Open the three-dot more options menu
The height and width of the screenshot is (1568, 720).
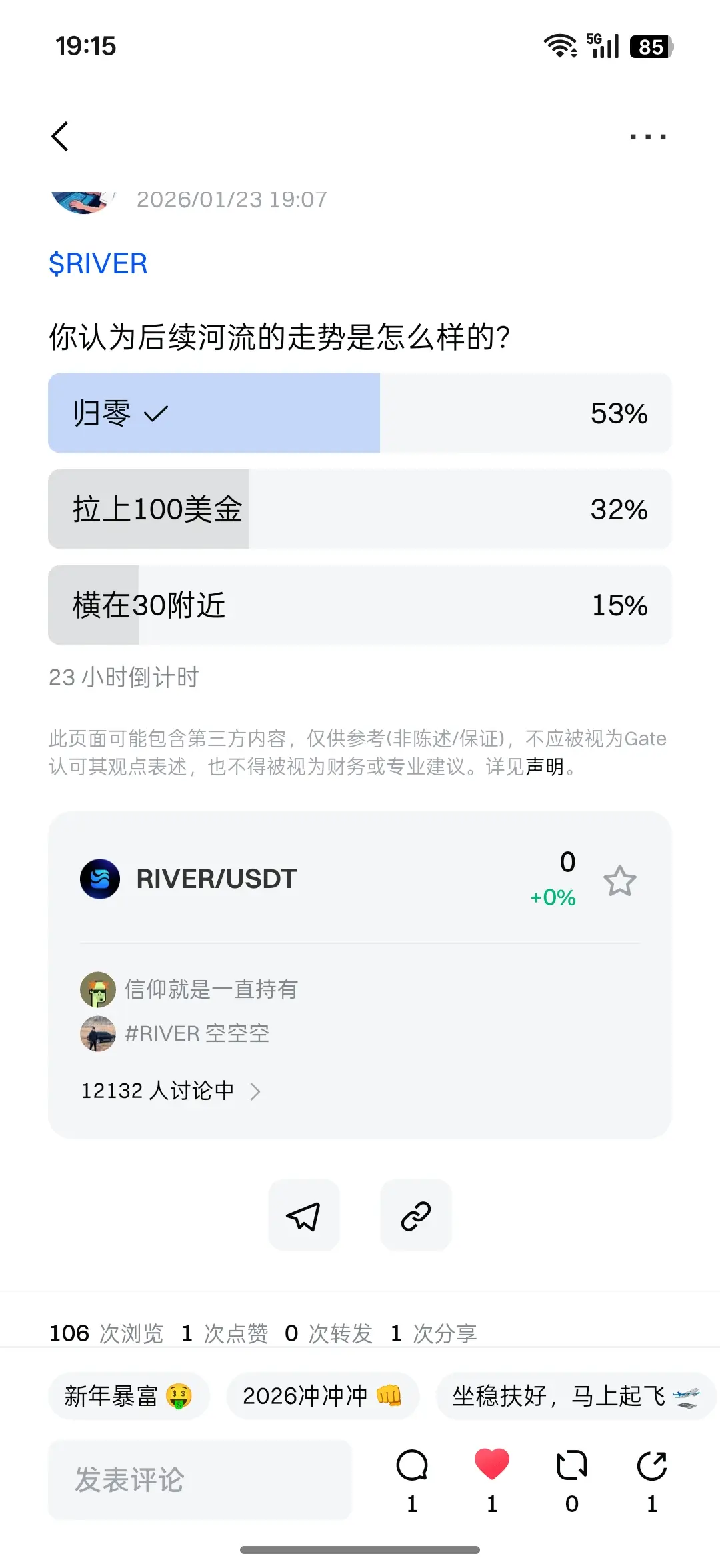647,137
